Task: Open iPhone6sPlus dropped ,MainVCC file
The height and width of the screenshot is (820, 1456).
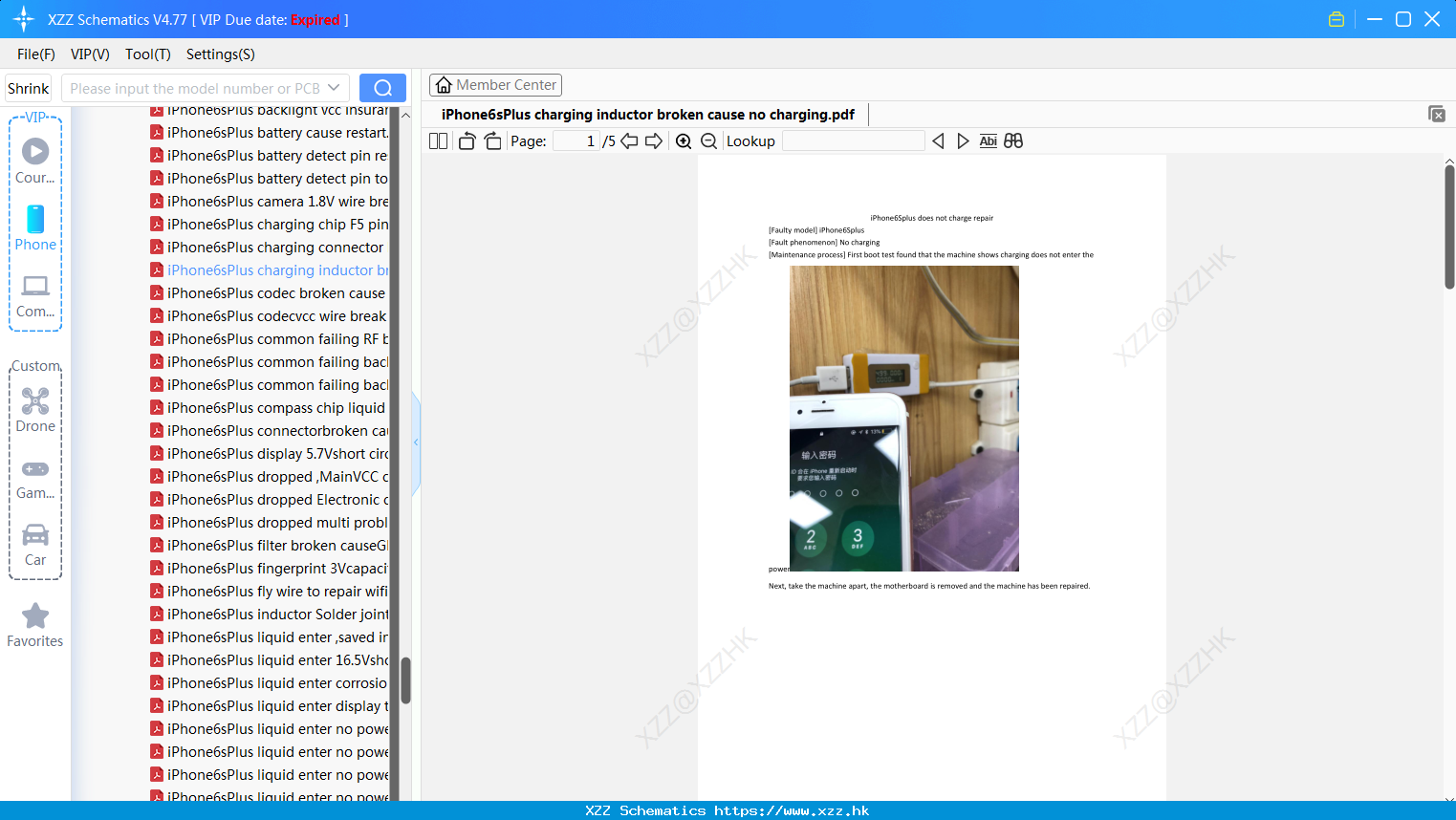Action: [270, 477]
